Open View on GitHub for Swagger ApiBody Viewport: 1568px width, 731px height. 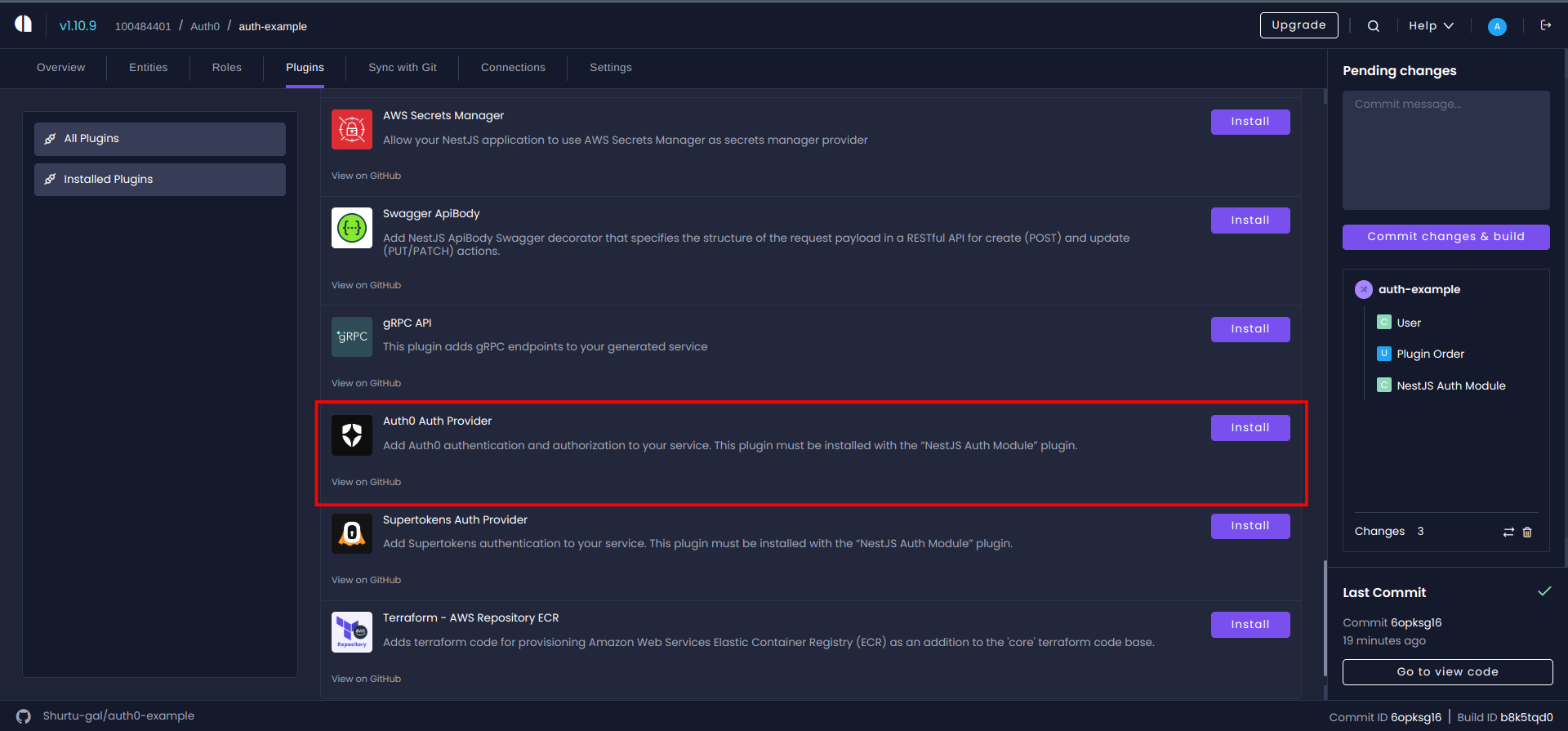tap(366, 285)
